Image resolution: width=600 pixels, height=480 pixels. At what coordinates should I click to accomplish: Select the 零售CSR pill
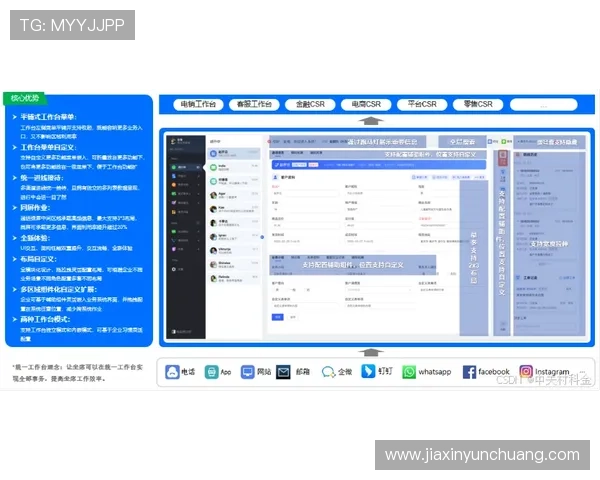478,104
